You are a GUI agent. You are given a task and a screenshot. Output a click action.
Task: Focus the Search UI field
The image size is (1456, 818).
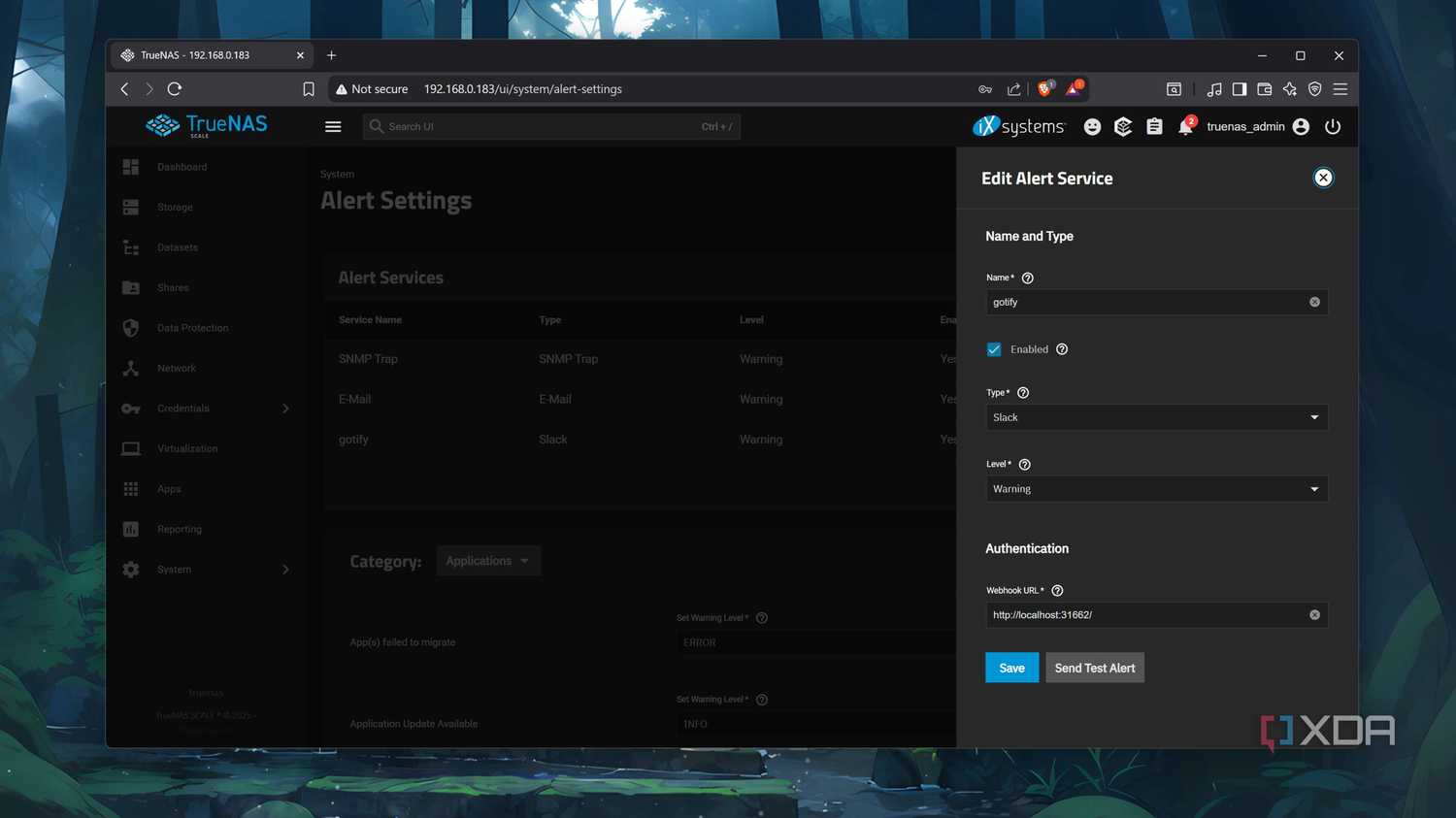tap(552, 127)
